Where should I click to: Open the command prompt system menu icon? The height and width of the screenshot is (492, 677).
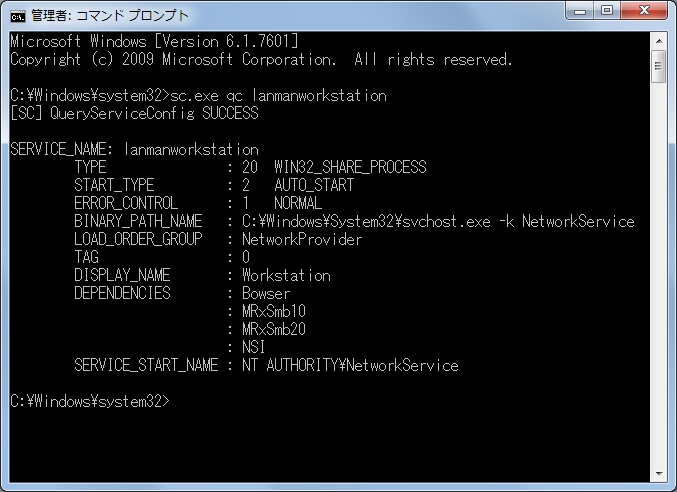click(18, 16)
